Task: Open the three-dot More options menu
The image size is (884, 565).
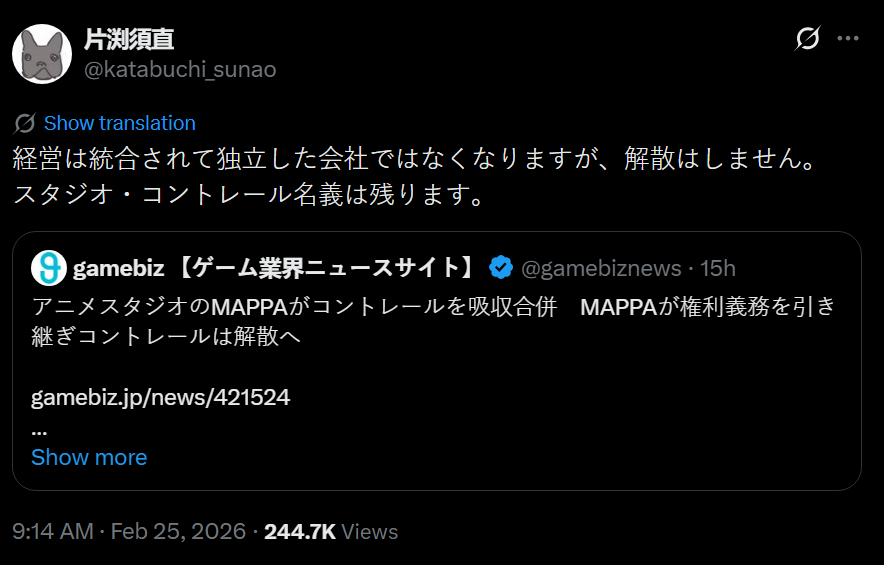Action: (848, 39)
